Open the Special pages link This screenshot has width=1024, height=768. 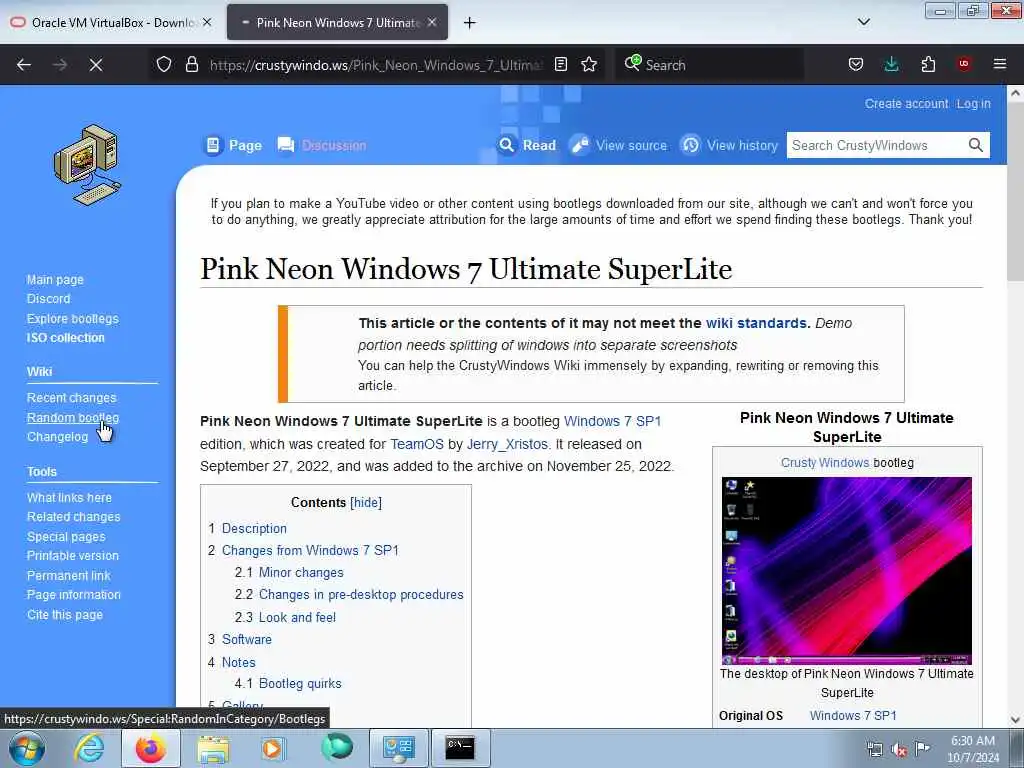click(66, 537)
